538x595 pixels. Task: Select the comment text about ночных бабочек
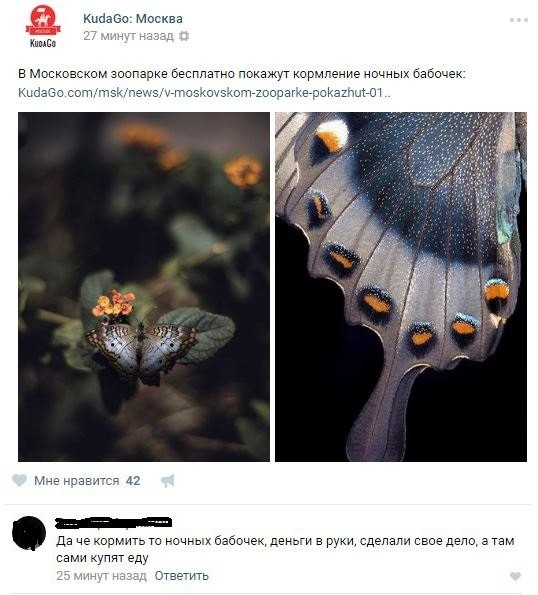(285, 549)
